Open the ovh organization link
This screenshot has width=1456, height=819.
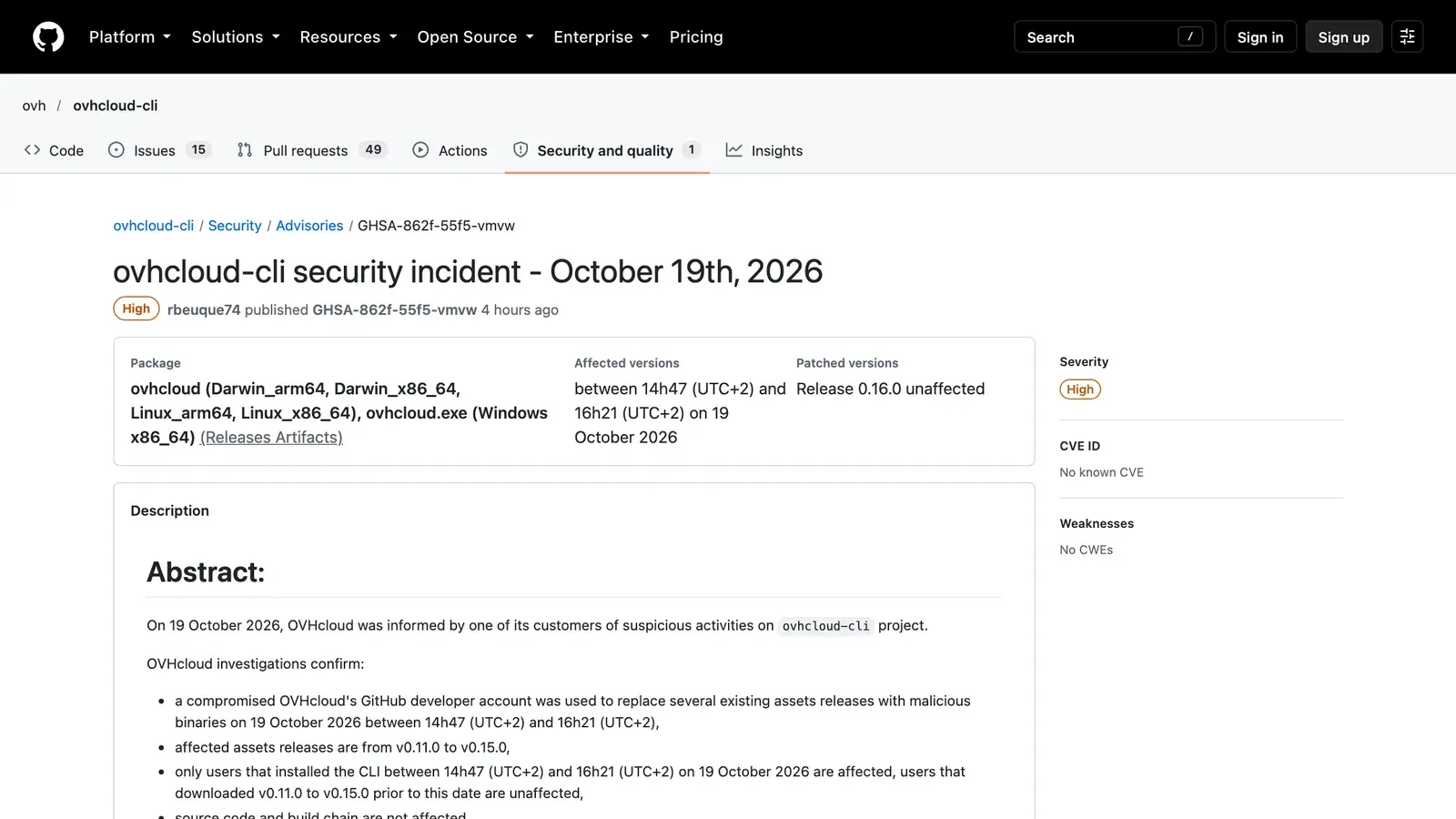pos(35,106)
